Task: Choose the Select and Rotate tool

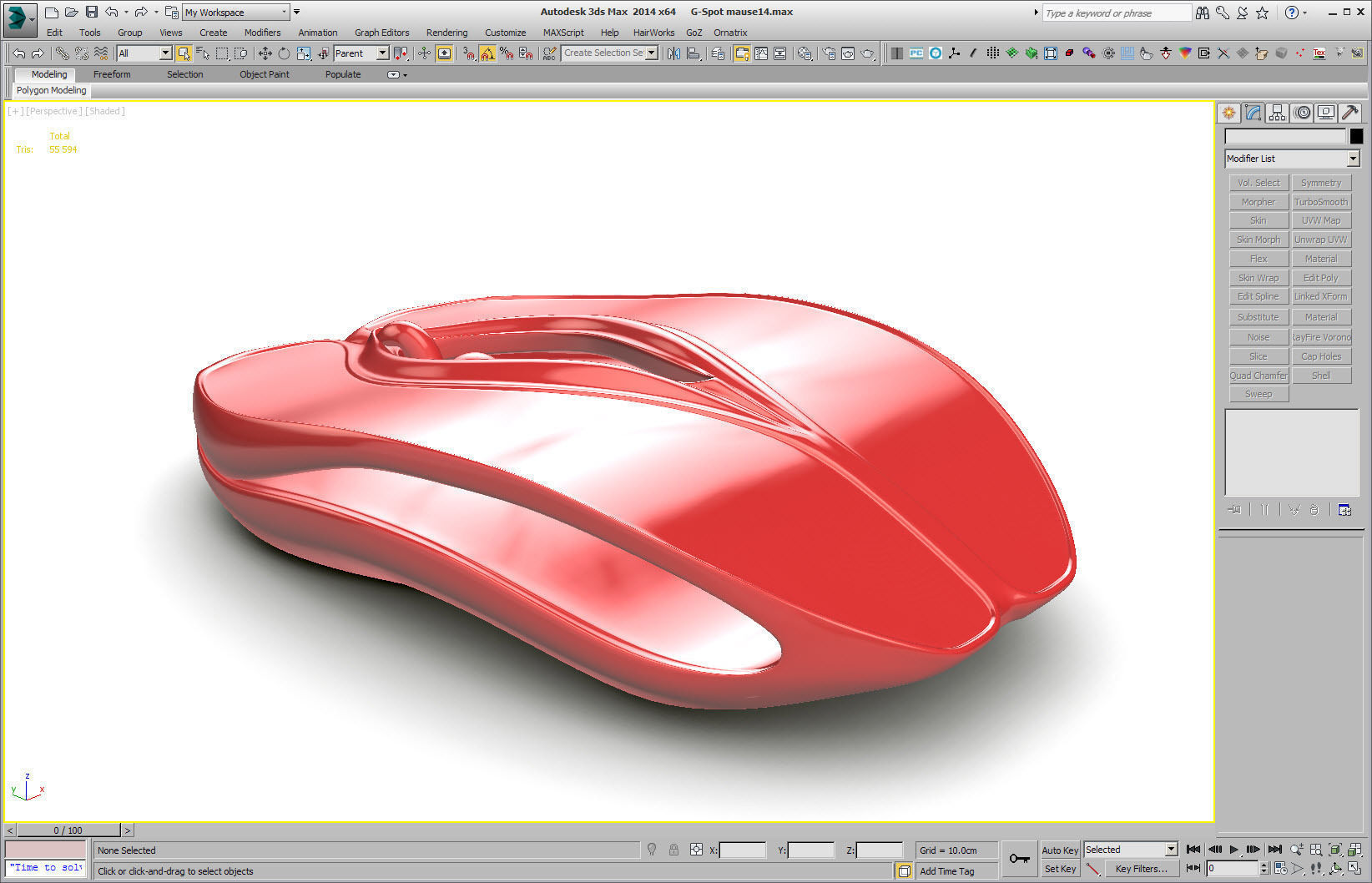Action: pyautogui.click(x=284, y=53)
